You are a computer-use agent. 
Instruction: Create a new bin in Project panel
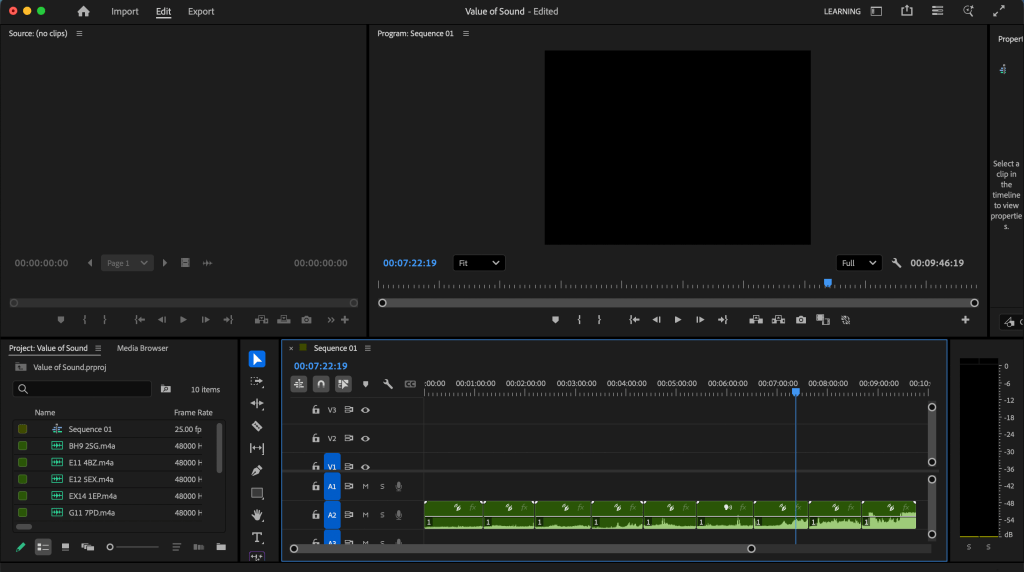[x=221, y=547]
